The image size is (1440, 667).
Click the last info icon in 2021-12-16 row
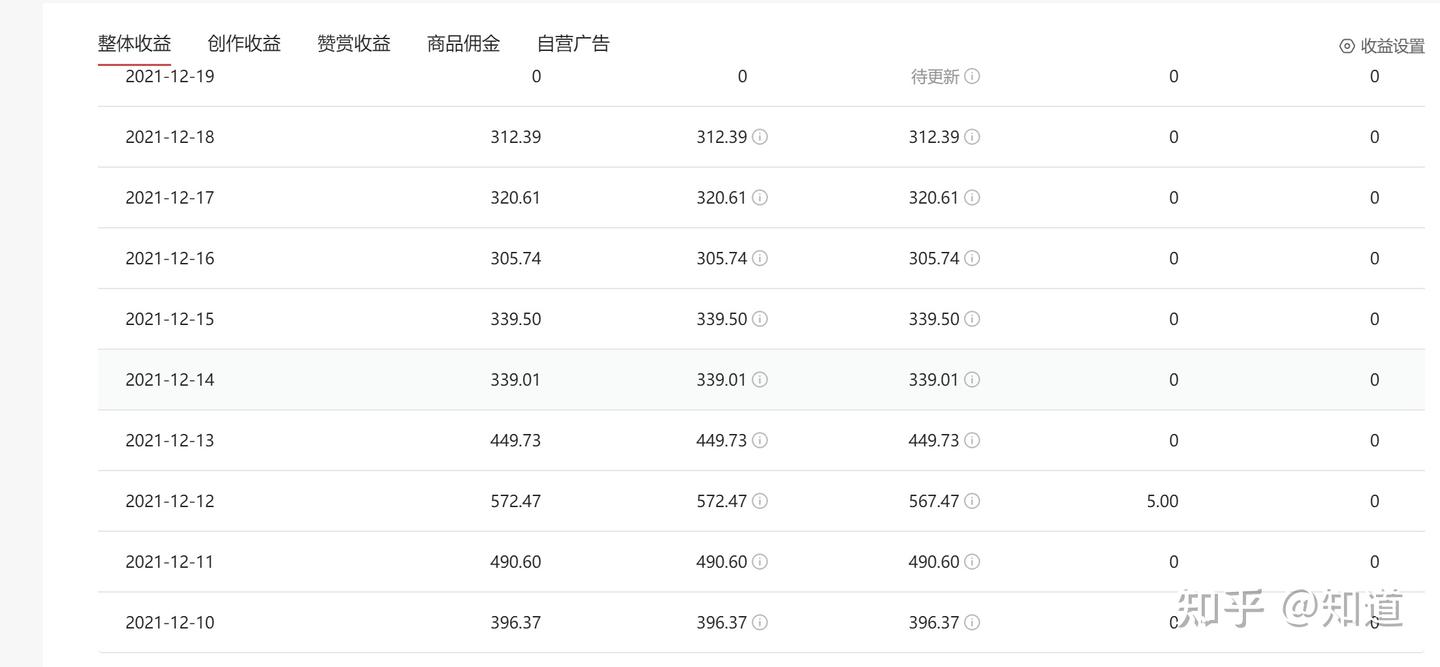pyautogui.click(x=972, y=258)
